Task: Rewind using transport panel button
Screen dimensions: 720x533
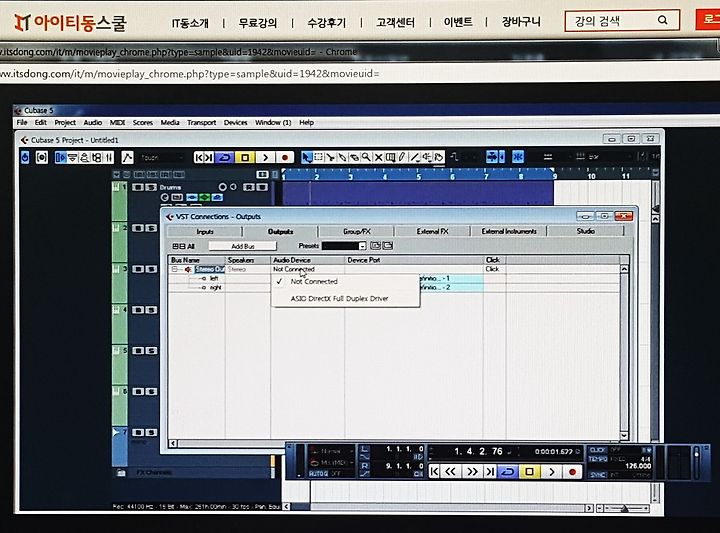Action: click(x=451, y=471)
